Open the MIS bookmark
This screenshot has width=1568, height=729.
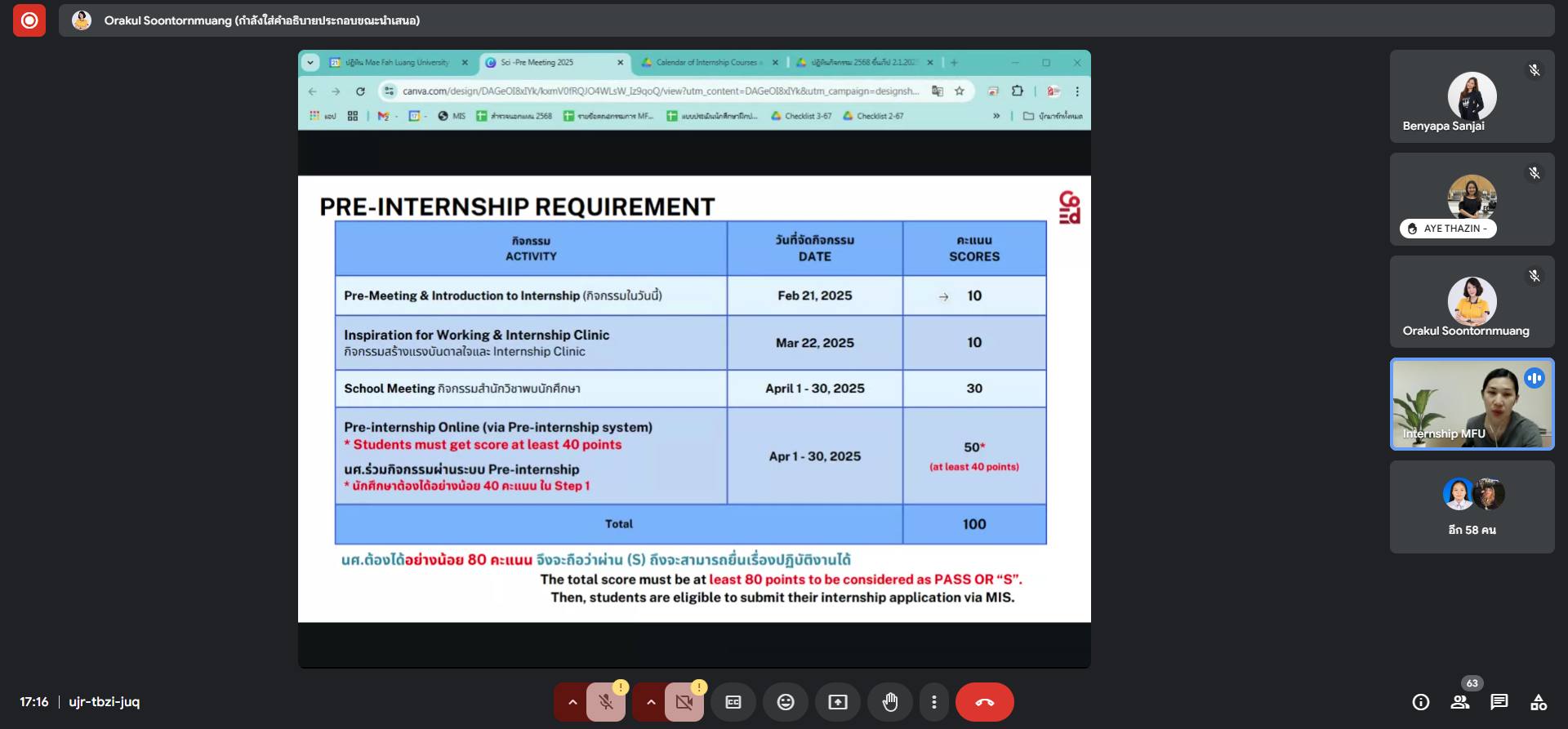452,116
